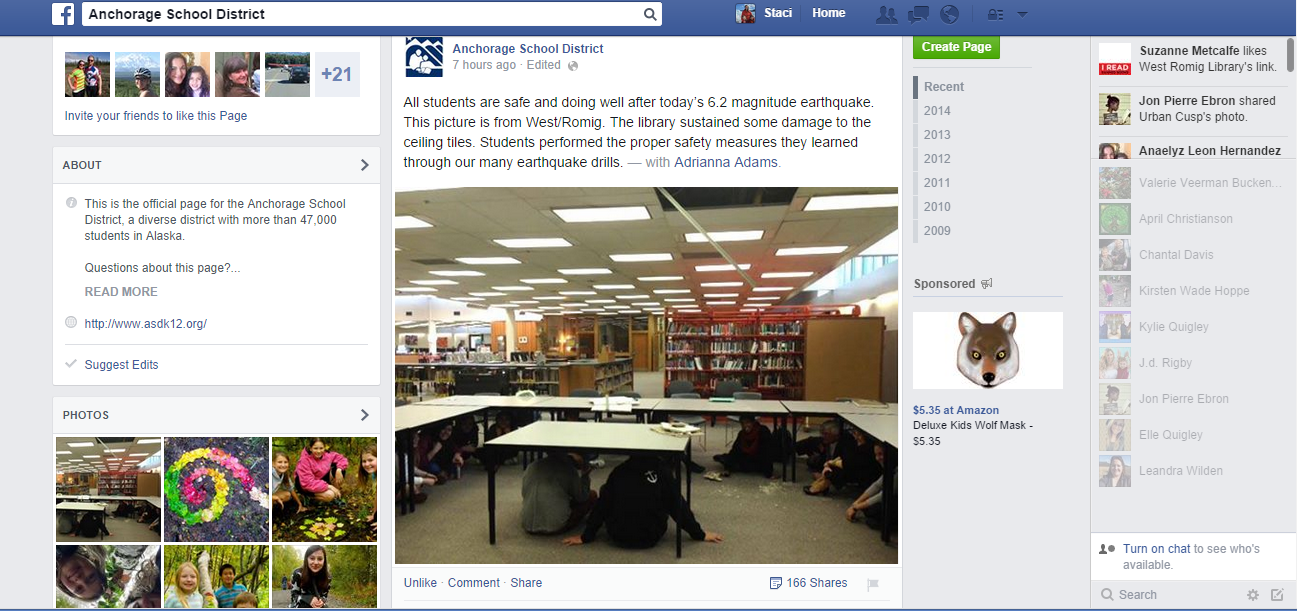Open READ MORE in About
Image resolution: width=1297 pixels, height=611 pixels.
[121, 292]
